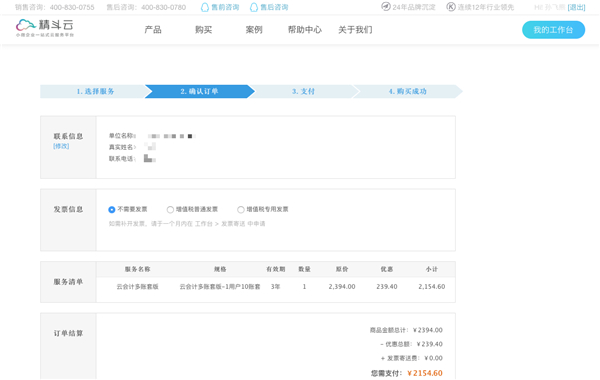Click step 4. 购买成功 in progress bar
The width and height of the screenshot is (600, 380).
click(x=408, y=91)
